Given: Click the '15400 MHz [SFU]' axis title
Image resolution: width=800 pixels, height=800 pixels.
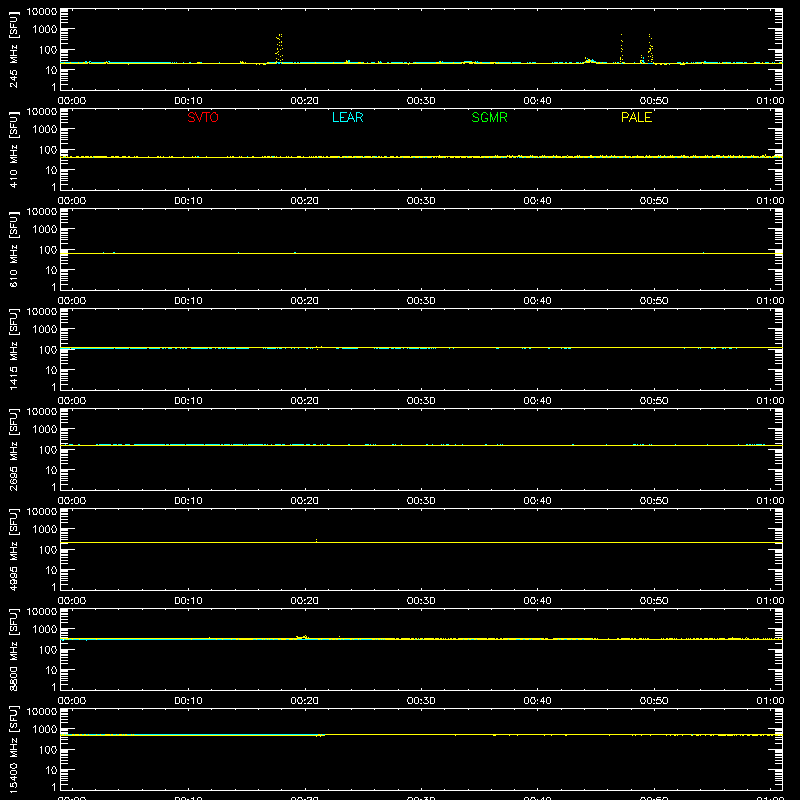Looking at the screenshot, I should coord(14,749).
